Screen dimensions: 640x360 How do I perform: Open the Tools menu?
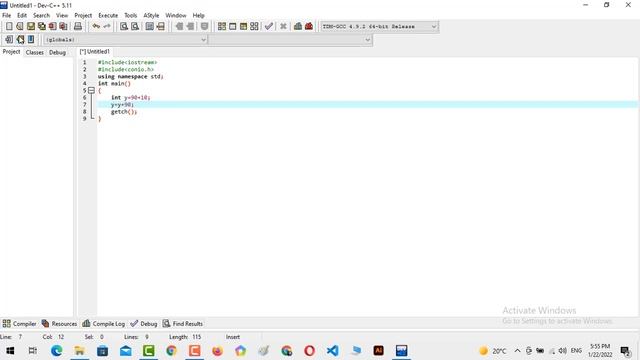point(131,16)
